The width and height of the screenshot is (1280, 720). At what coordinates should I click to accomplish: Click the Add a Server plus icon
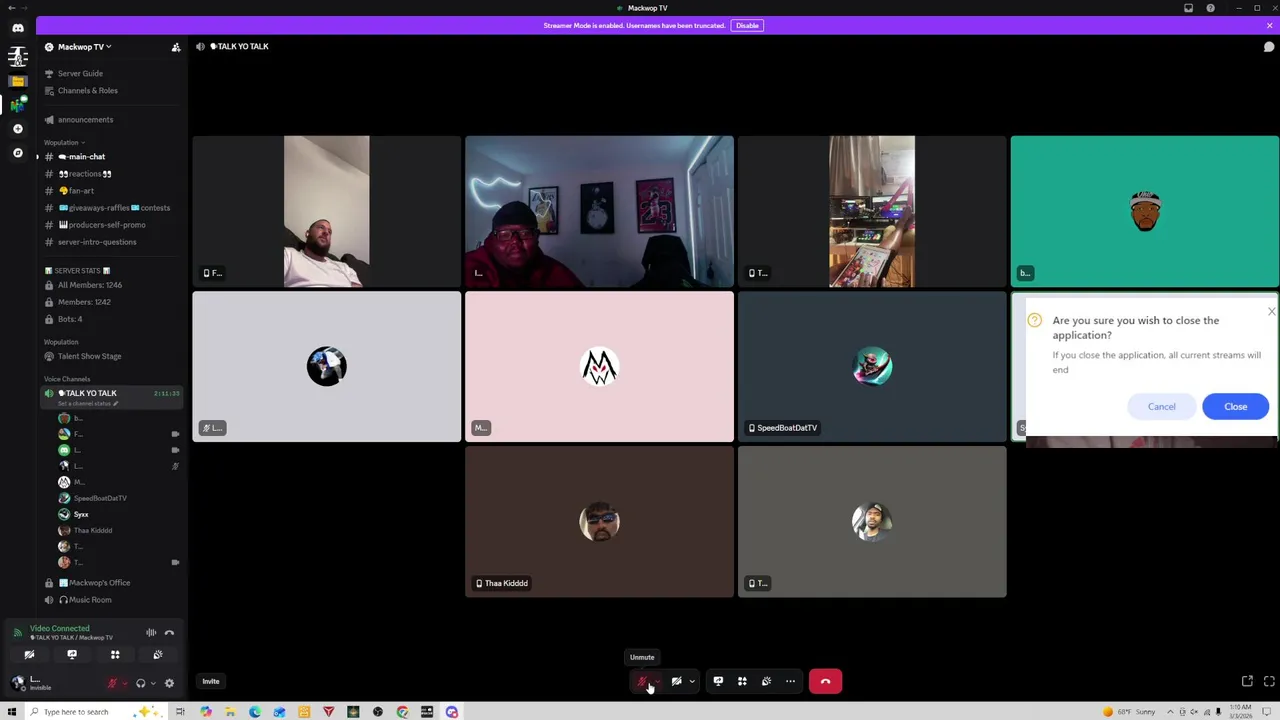pyautogui.click(x=17, y=129)
